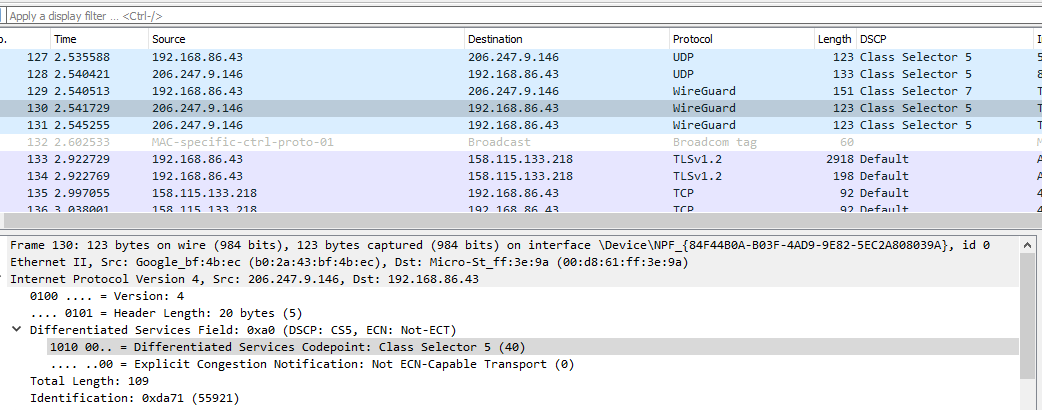Viewport: 1042px width, 410px height.
Task: Click the packet list horizontal scrollbar
Action: point(500,220)
